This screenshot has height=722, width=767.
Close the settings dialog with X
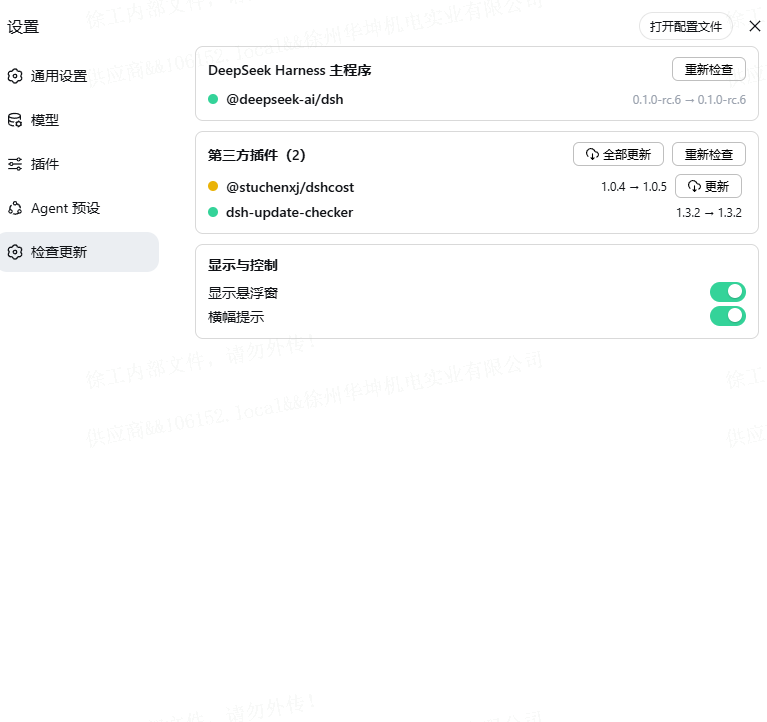pos(755,26)
